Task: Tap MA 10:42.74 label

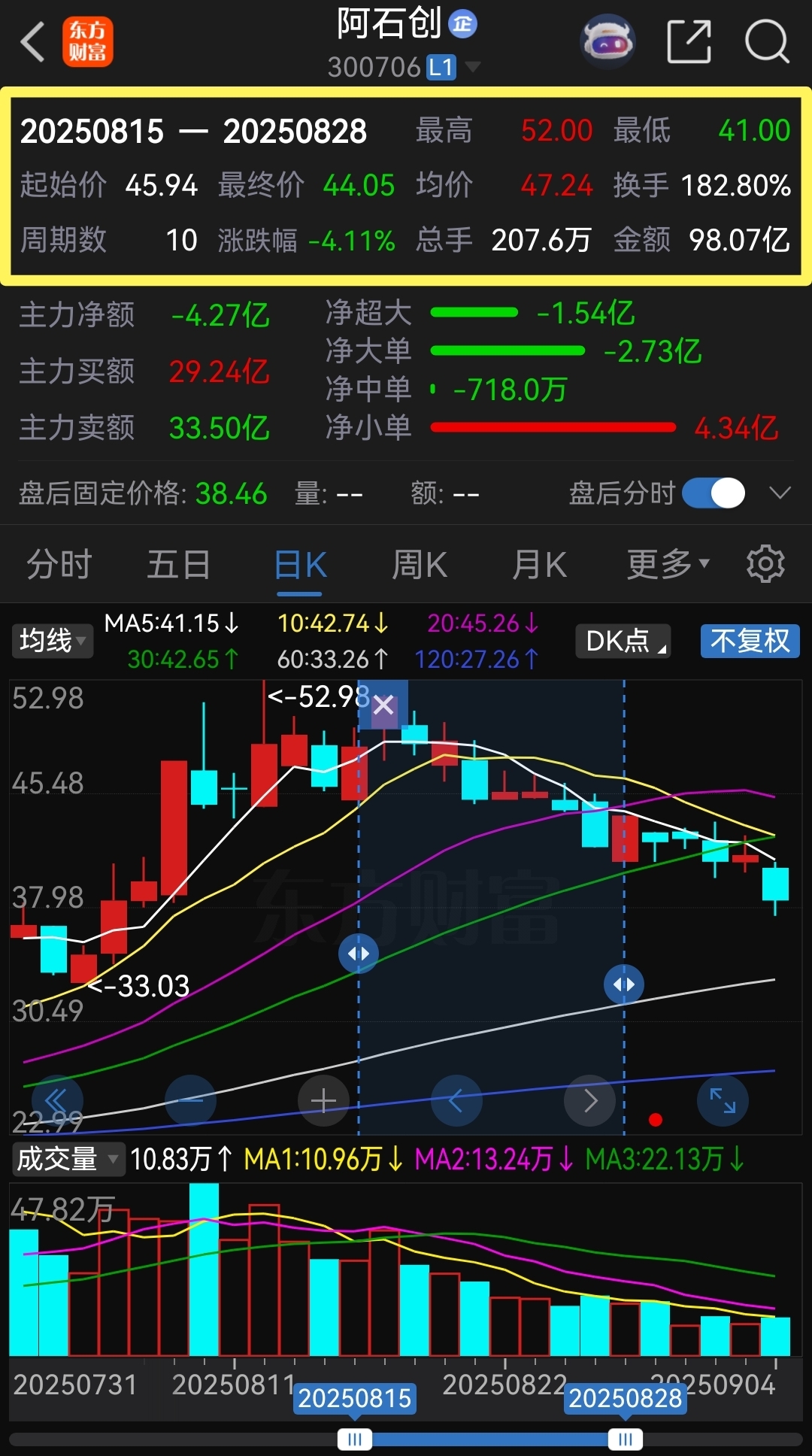Action: (x=334, y=623)
